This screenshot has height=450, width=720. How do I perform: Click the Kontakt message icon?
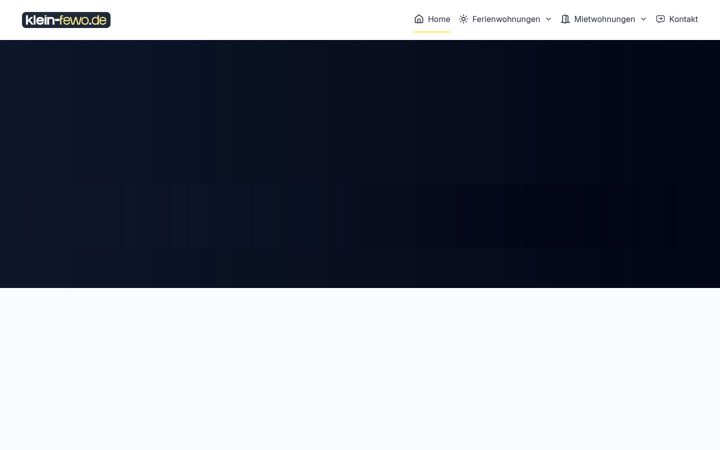[x=660, y=19]
